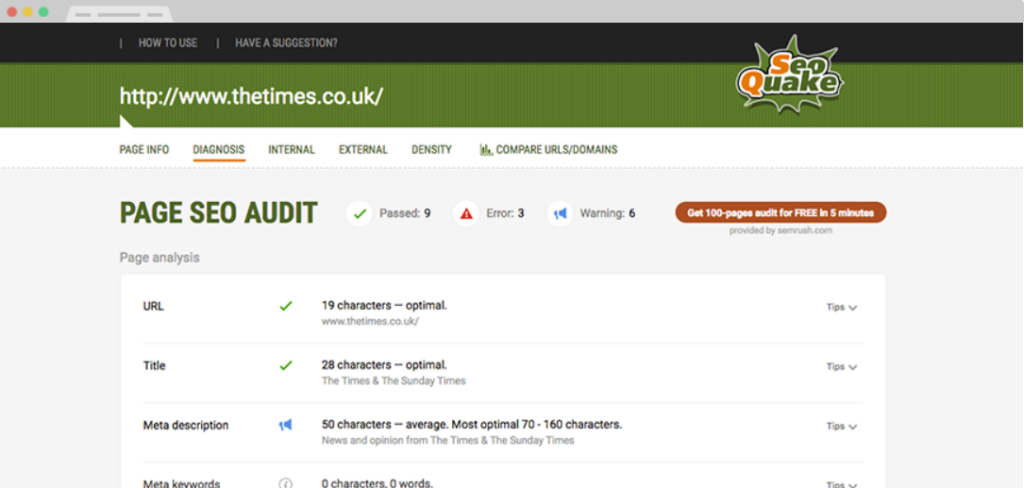Image resolution: width=1024 pixels, height=488 pixels.
Task: Select the Density tab
Action: pyautogui.click(x=431, y=150)
